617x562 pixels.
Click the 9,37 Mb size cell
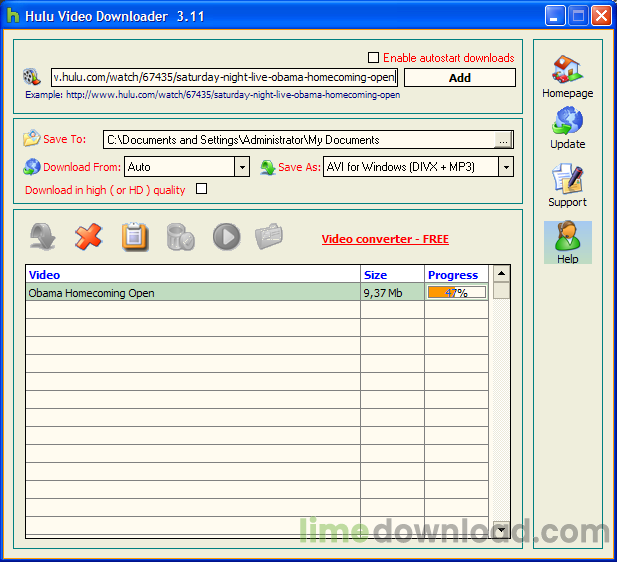click(x=392, y=292)
